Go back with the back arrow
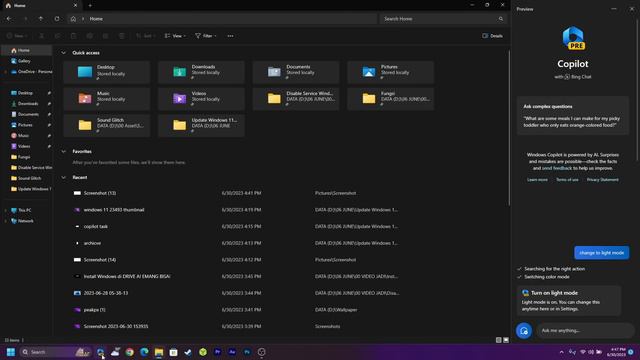The image size is (640, 360). (x=9, y=19)
